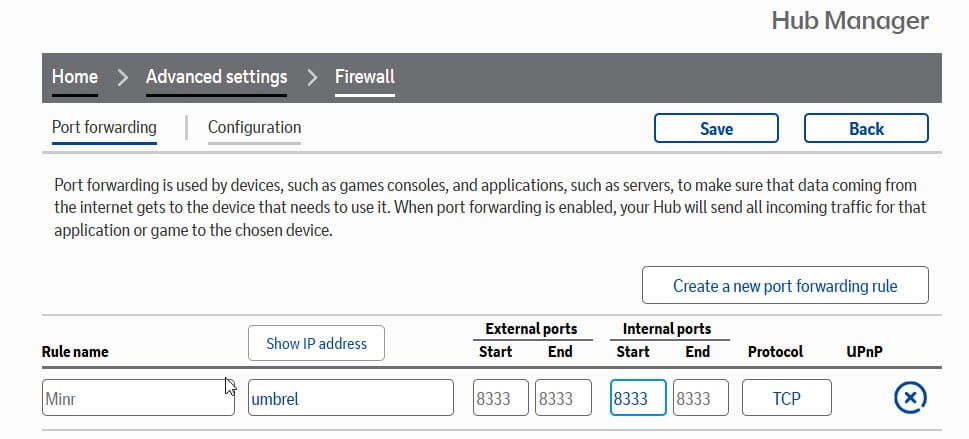Click the Hub Manager title
The width and height of the screenshot is (969, 439).
click(850, 21)
